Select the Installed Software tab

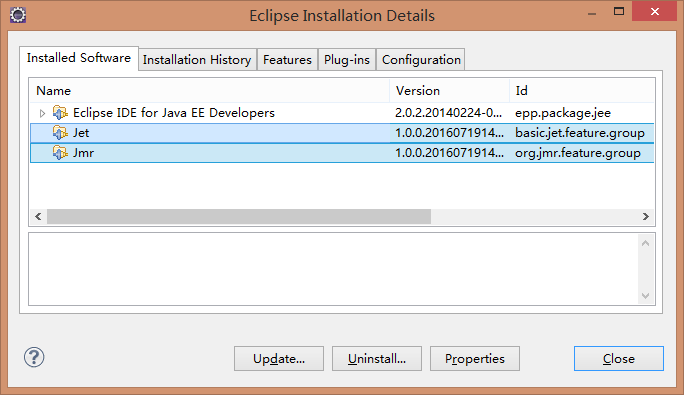(79, 58)
